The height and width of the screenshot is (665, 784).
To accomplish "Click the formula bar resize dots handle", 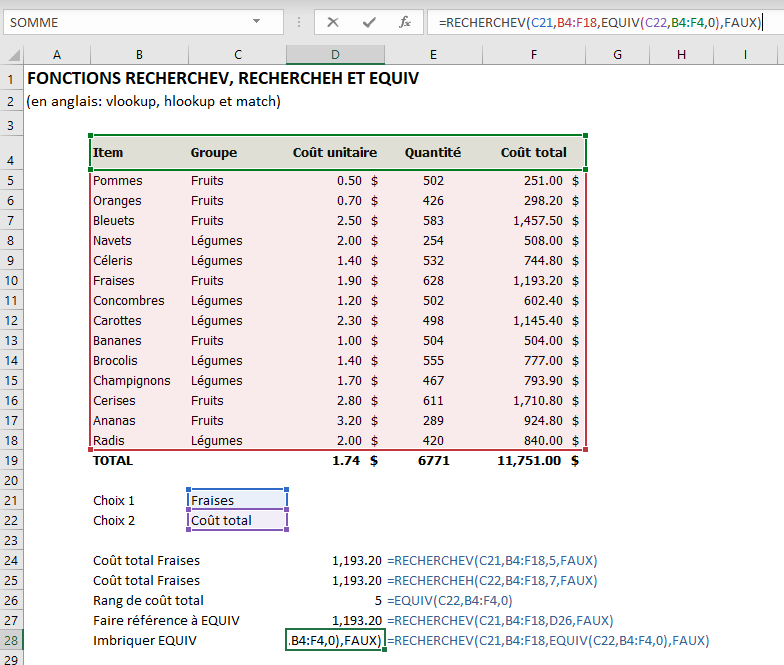I will (300, 22).
